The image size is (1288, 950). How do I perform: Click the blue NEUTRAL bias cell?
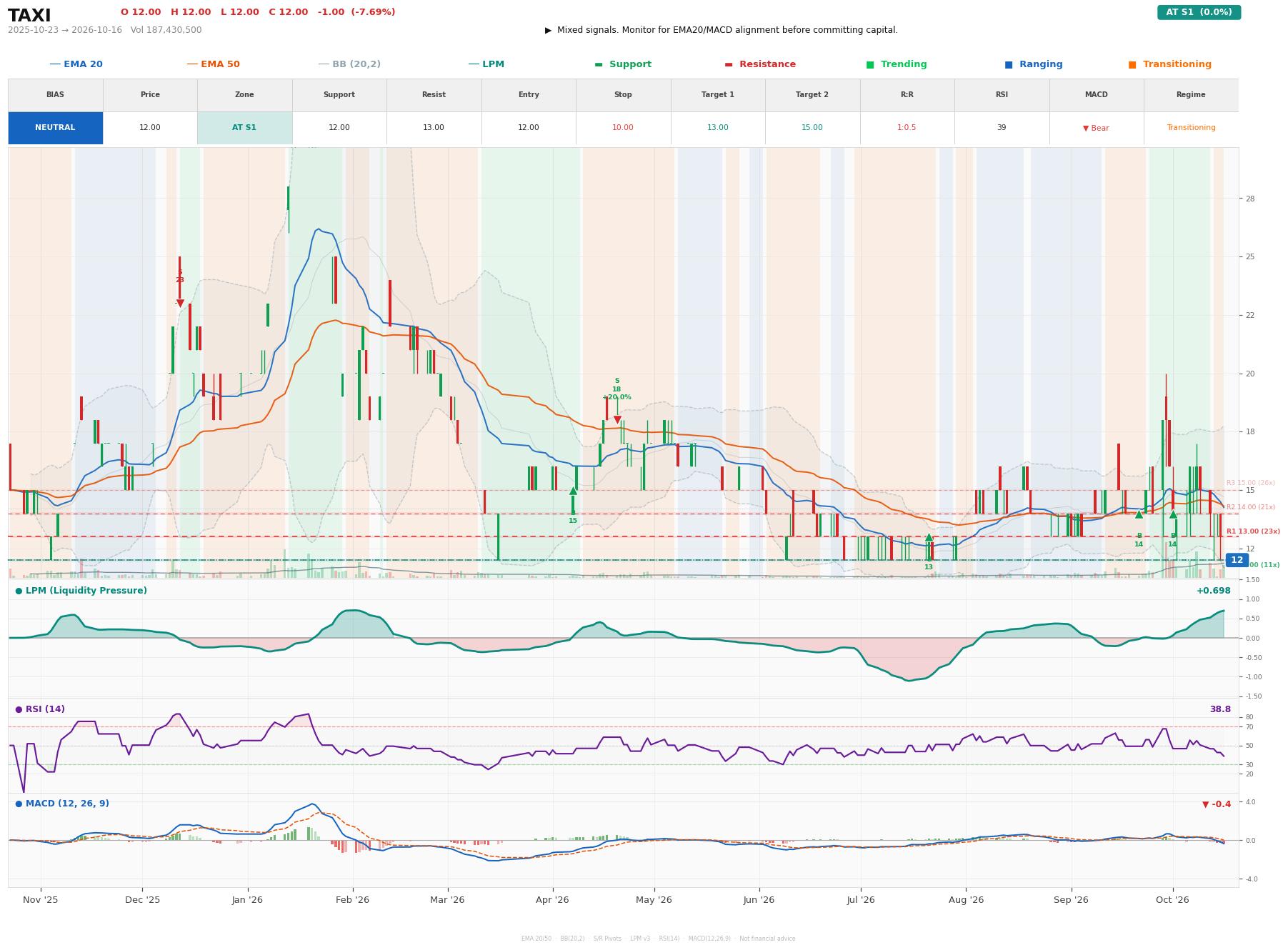tap(55, 128)
